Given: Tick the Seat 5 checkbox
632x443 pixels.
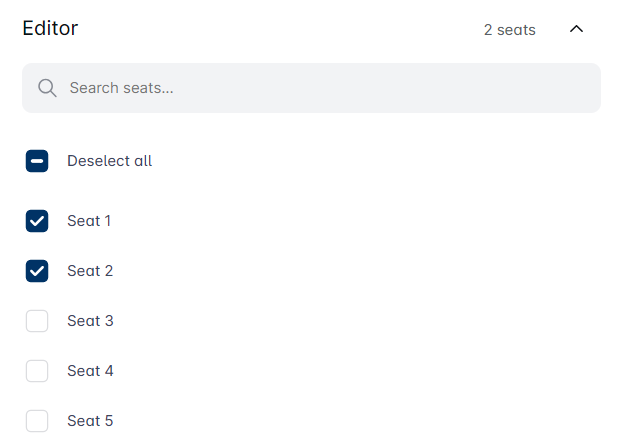Looking at the screenshot, I should 37,421.
